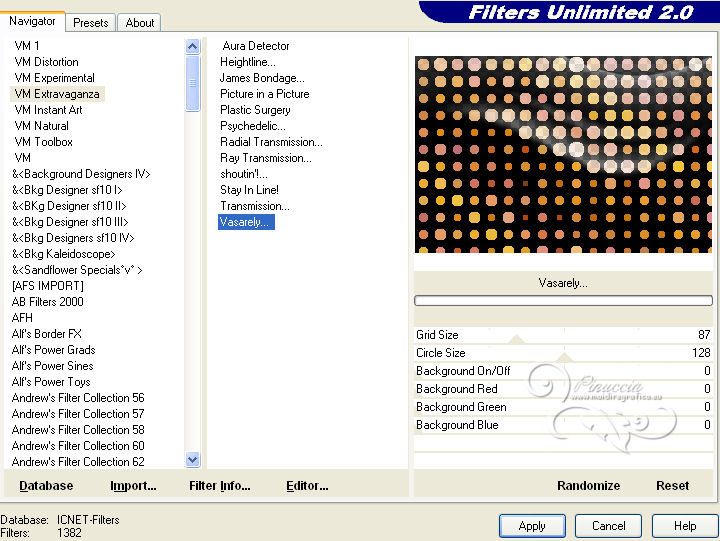The height and width of the screenshot is (541, 720).
Task: Open the Help button
Action: tap(685, 526)
